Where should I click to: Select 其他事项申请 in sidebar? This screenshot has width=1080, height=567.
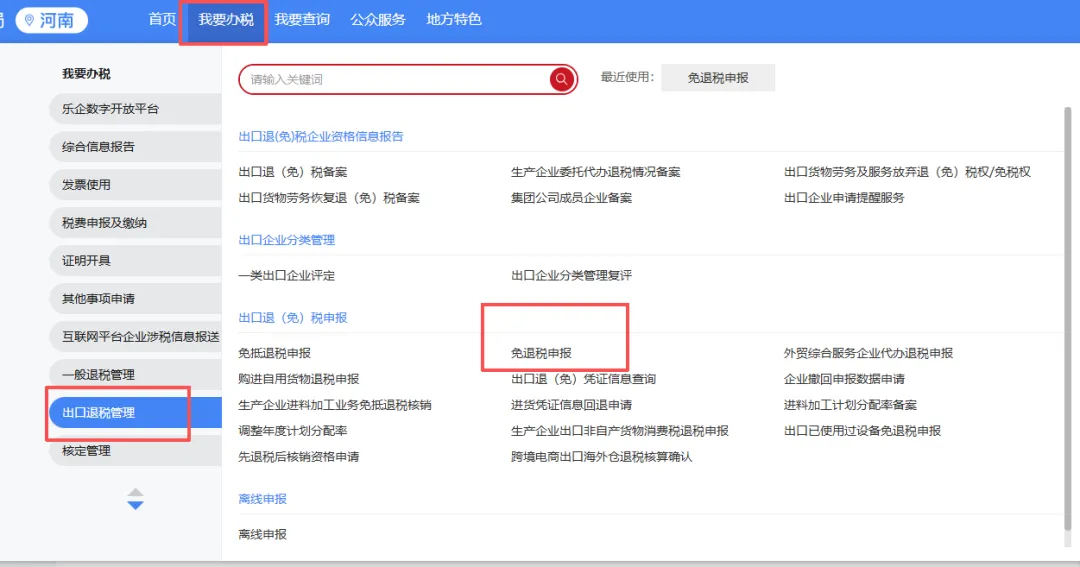(136, 298)
